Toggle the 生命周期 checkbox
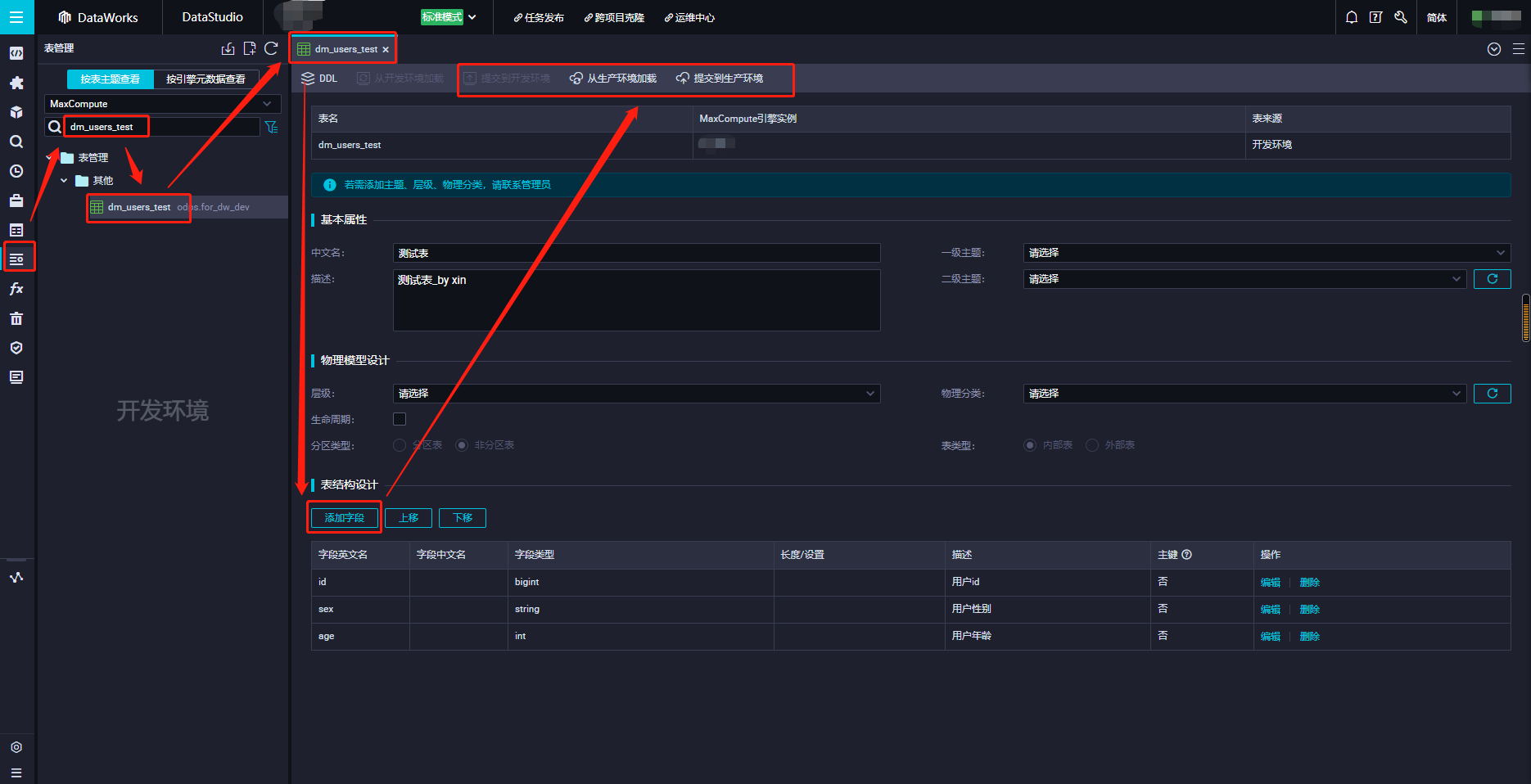Viewport: 1531px width, 784px height. pyautogui.click(x=400, y=419)
